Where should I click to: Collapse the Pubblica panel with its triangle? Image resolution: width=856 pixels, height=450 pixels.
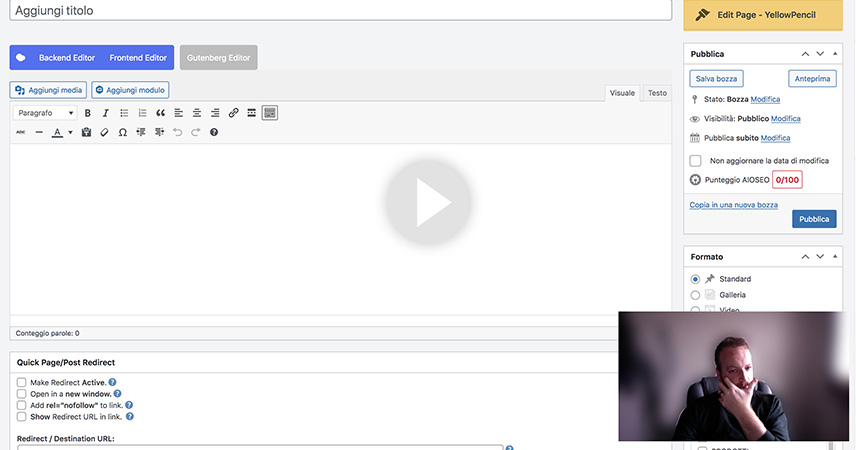point(837,53)
